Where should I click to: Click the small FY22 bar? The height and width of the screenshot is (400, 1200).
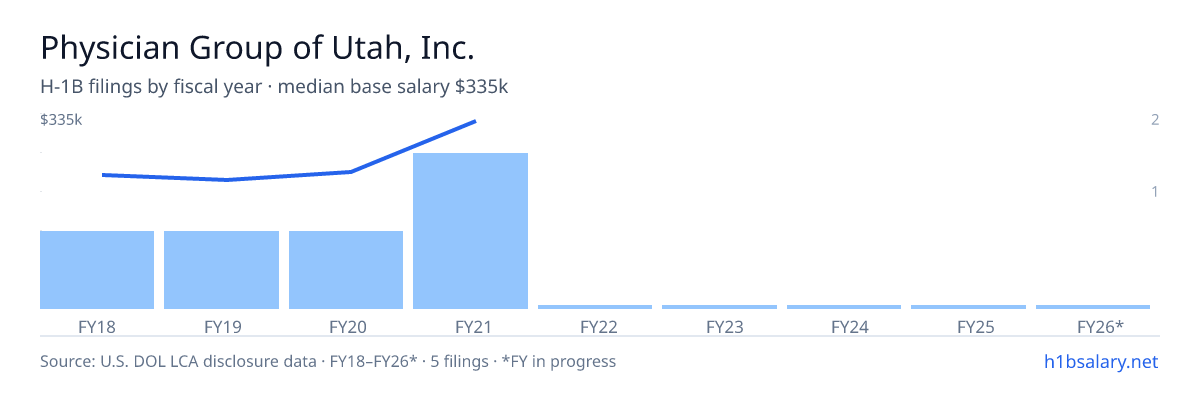point(595,307)
